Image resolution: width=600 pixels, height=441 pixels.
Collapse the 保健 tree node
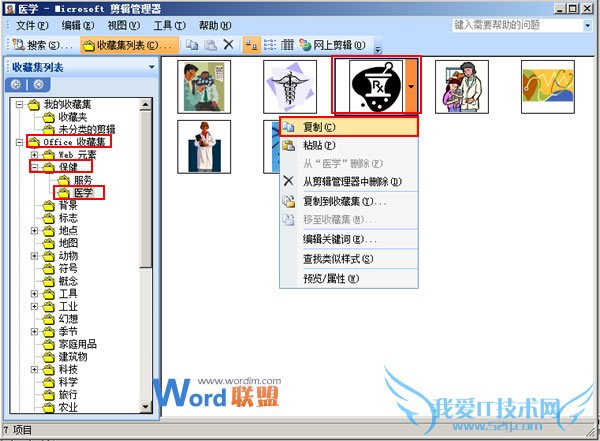pyautogui.click(x=34, y=167)
